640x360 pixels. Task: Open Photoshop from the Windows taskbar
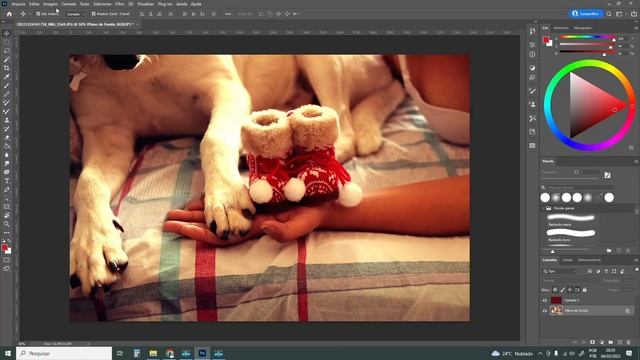[202, 353]
